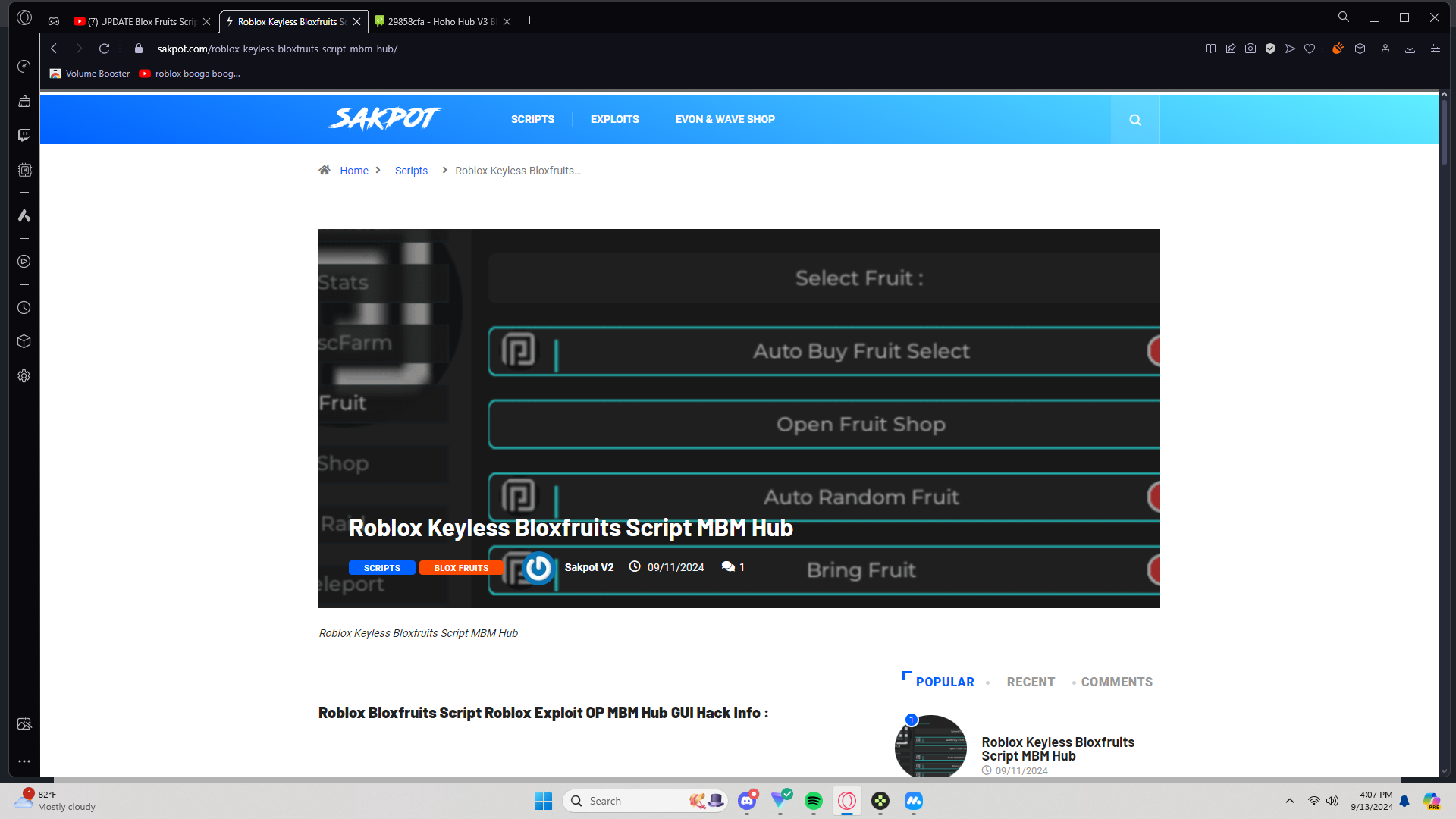The width and height of the screenshot is (1456, 819).
Task: Open the Windows Start menu
Action: coord(543,801)
